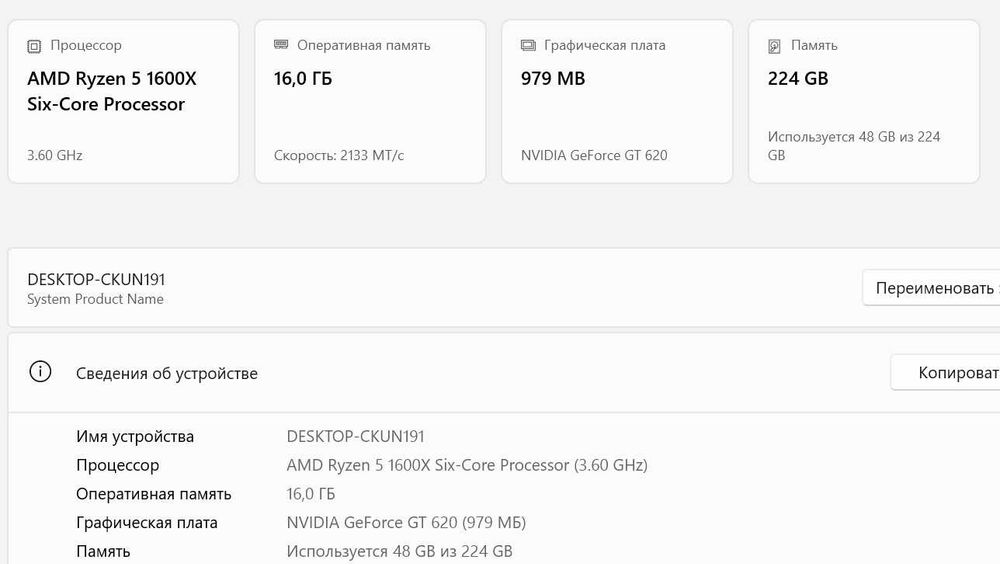Viewport: 1000px width, 564px height.
Task: Click the Переименовать button
Action: tap(931, 288)
